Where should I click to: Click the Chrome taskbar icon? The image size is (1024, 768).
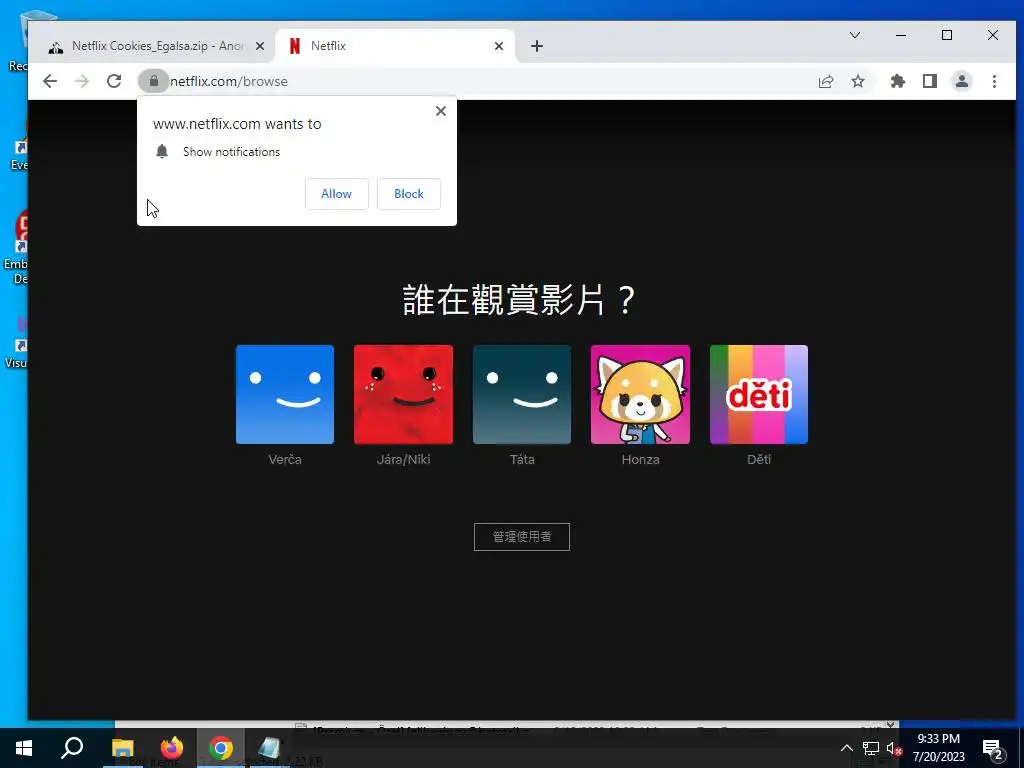click(221, 748)
